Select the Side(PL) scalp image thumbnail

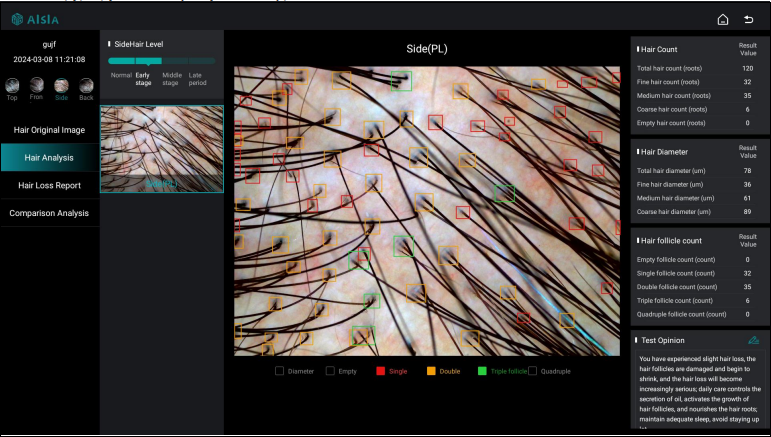click(x=161, y=149)
